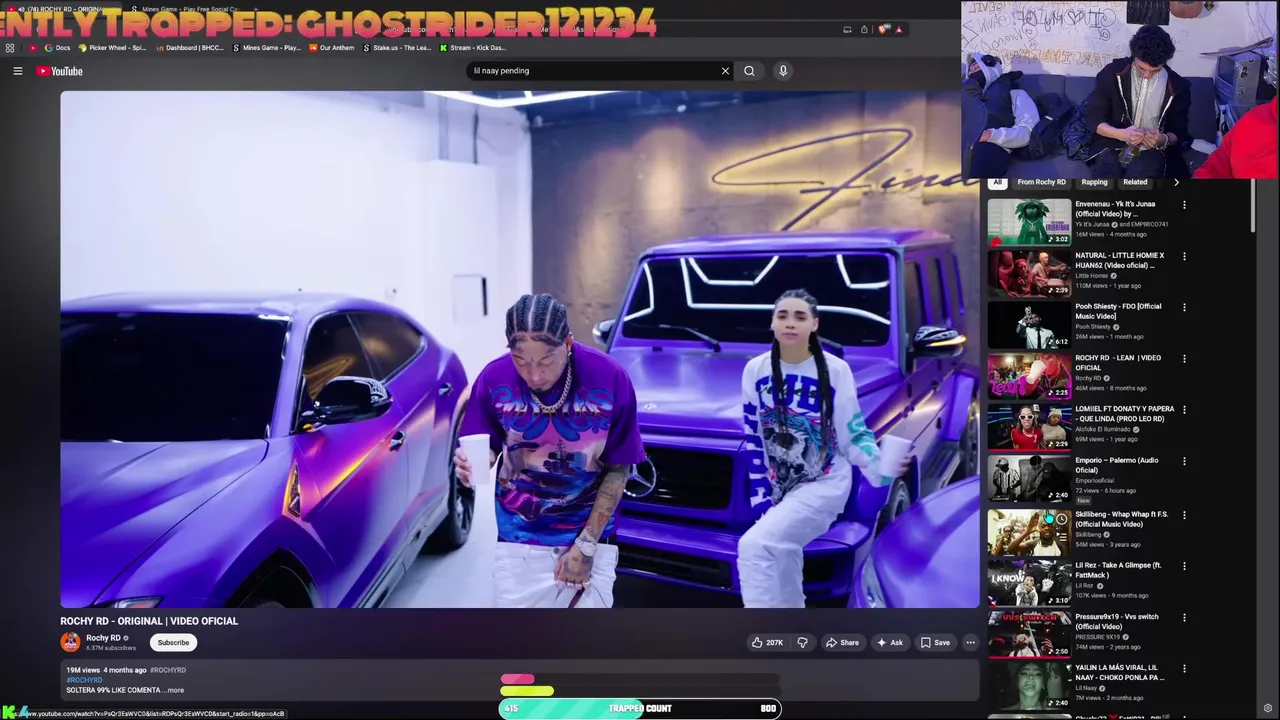The height and width of the screenshot is (720, 1280).
Task: Show more filter chips with the right arrow
Action: [x=1176, y=182]
